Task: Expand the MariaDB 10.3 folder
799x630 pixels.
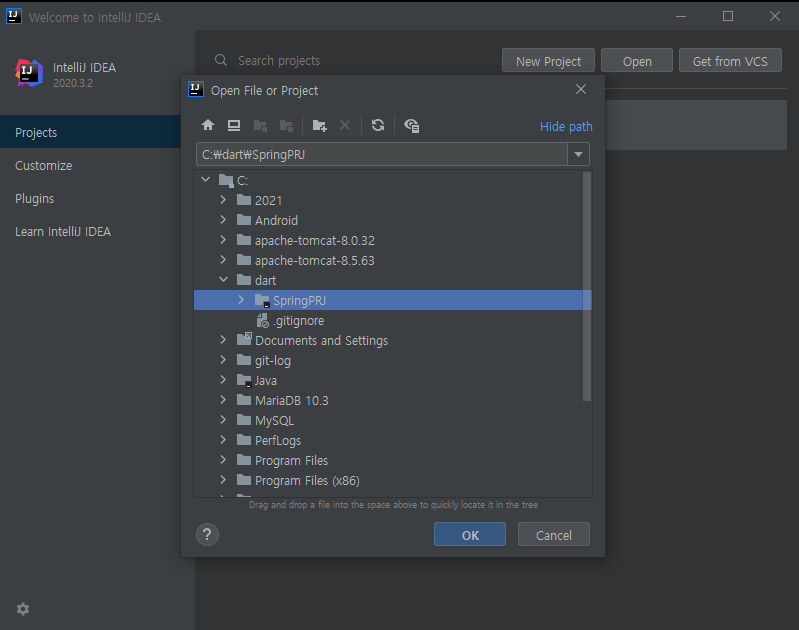Action: [223, 400]
